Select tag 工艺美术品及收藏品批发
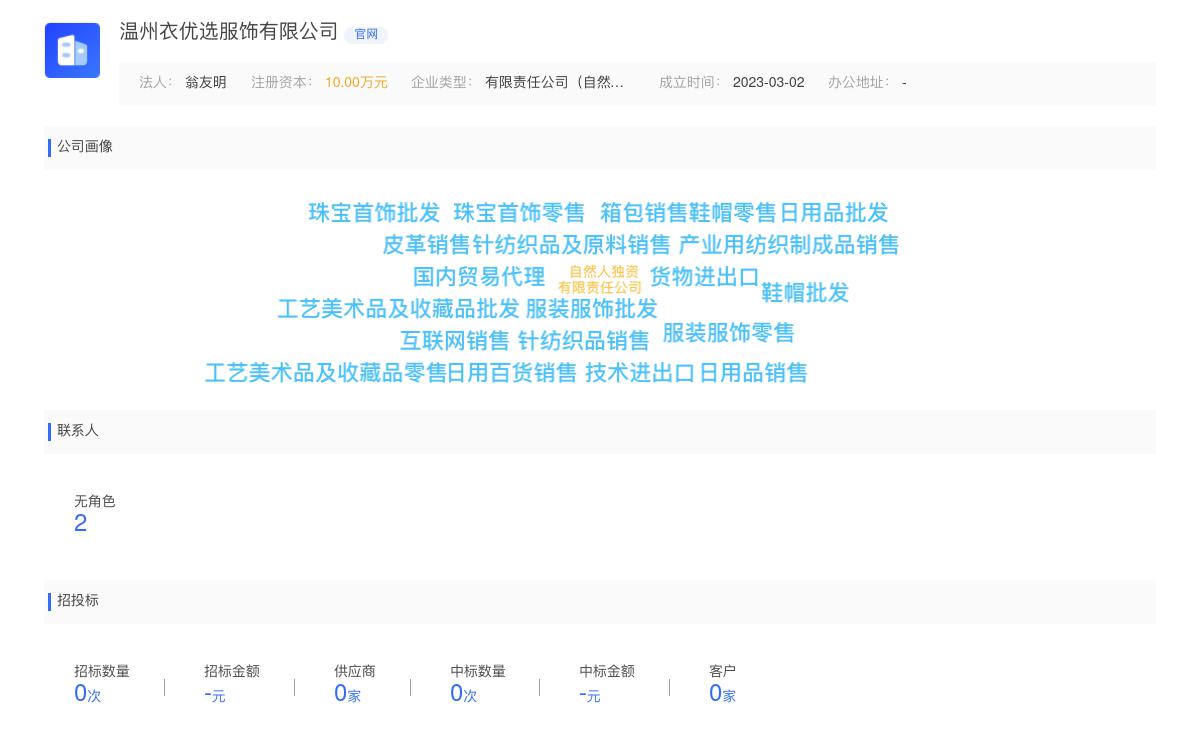The width and height of the screenshot is (1200, 752). pos(398,309)
